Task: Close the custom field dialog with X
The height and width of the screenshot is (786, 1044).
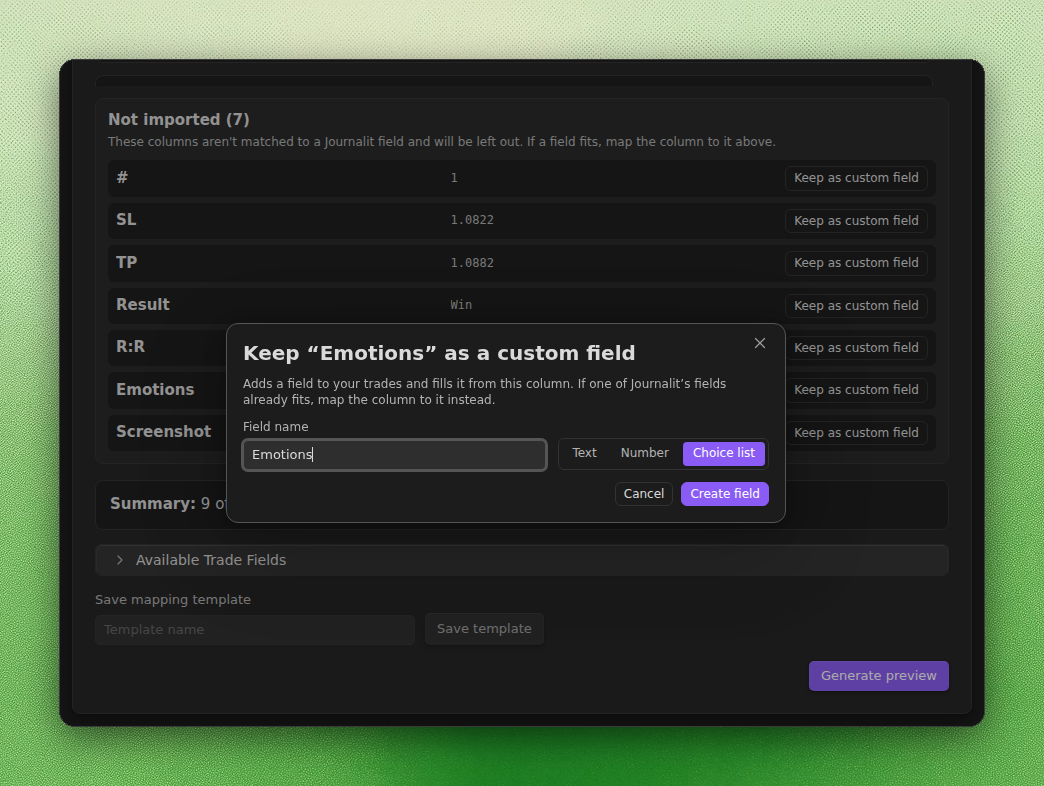Action: coord(760,343)
